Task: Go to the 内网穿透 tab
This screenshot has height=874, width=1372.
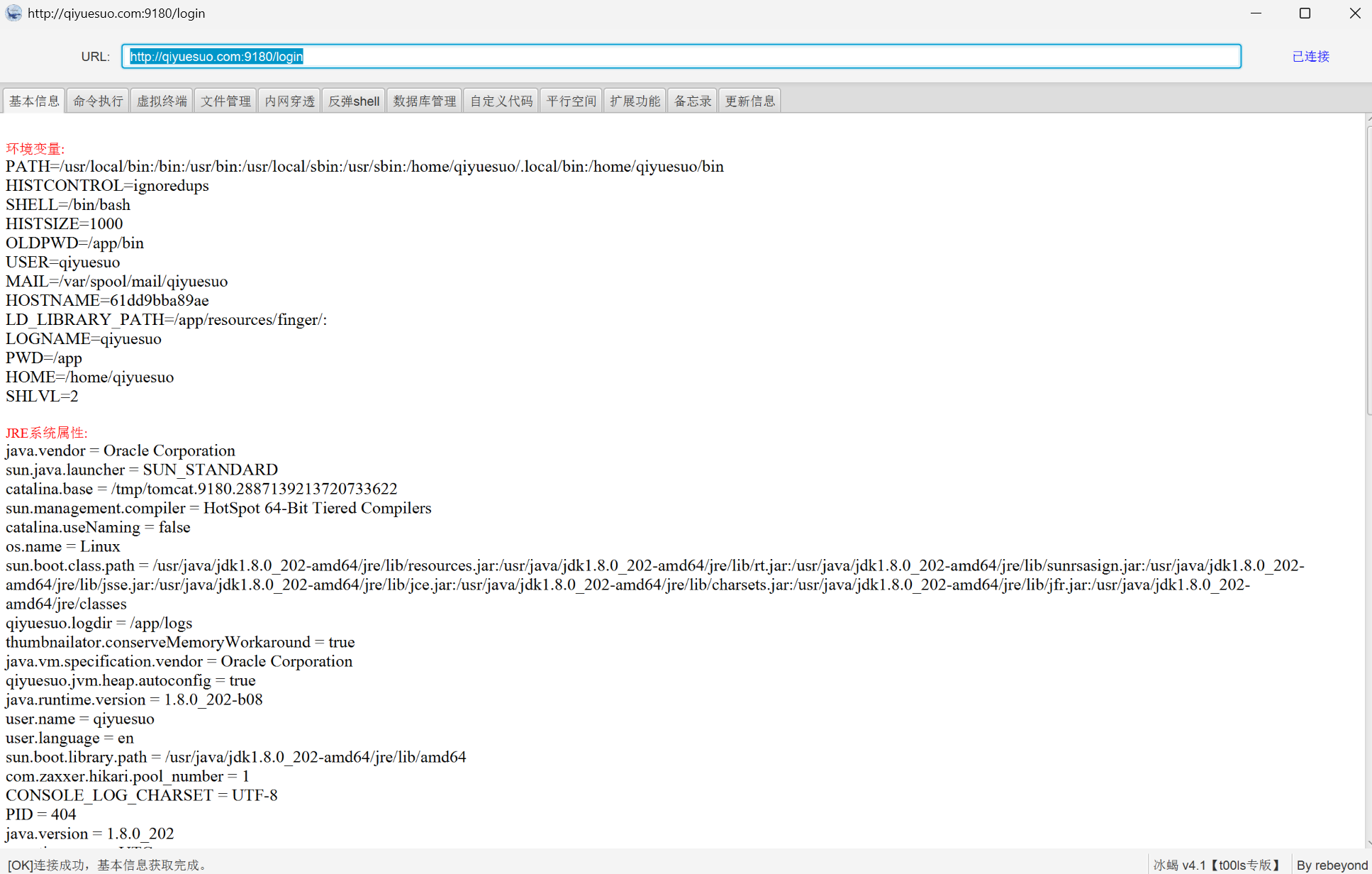Action: click(289, 101)
